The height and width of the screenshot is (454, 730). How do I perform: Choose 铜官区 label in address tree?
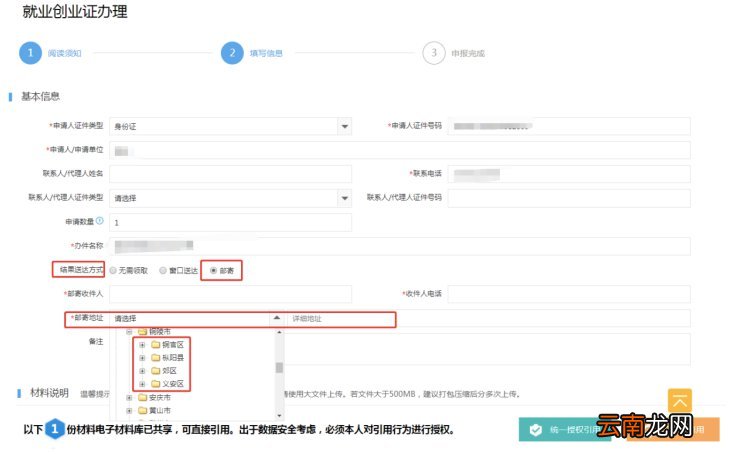point(173,345)
